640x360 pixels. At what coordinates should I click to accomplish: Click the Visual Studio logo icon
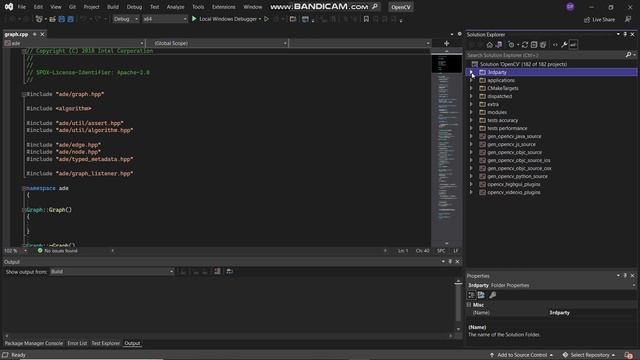9,7
